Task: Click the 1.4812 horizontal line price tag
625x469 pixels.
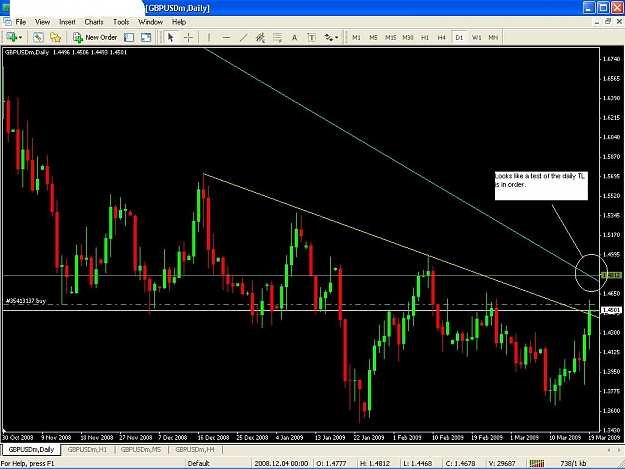Action: (611, 275)
